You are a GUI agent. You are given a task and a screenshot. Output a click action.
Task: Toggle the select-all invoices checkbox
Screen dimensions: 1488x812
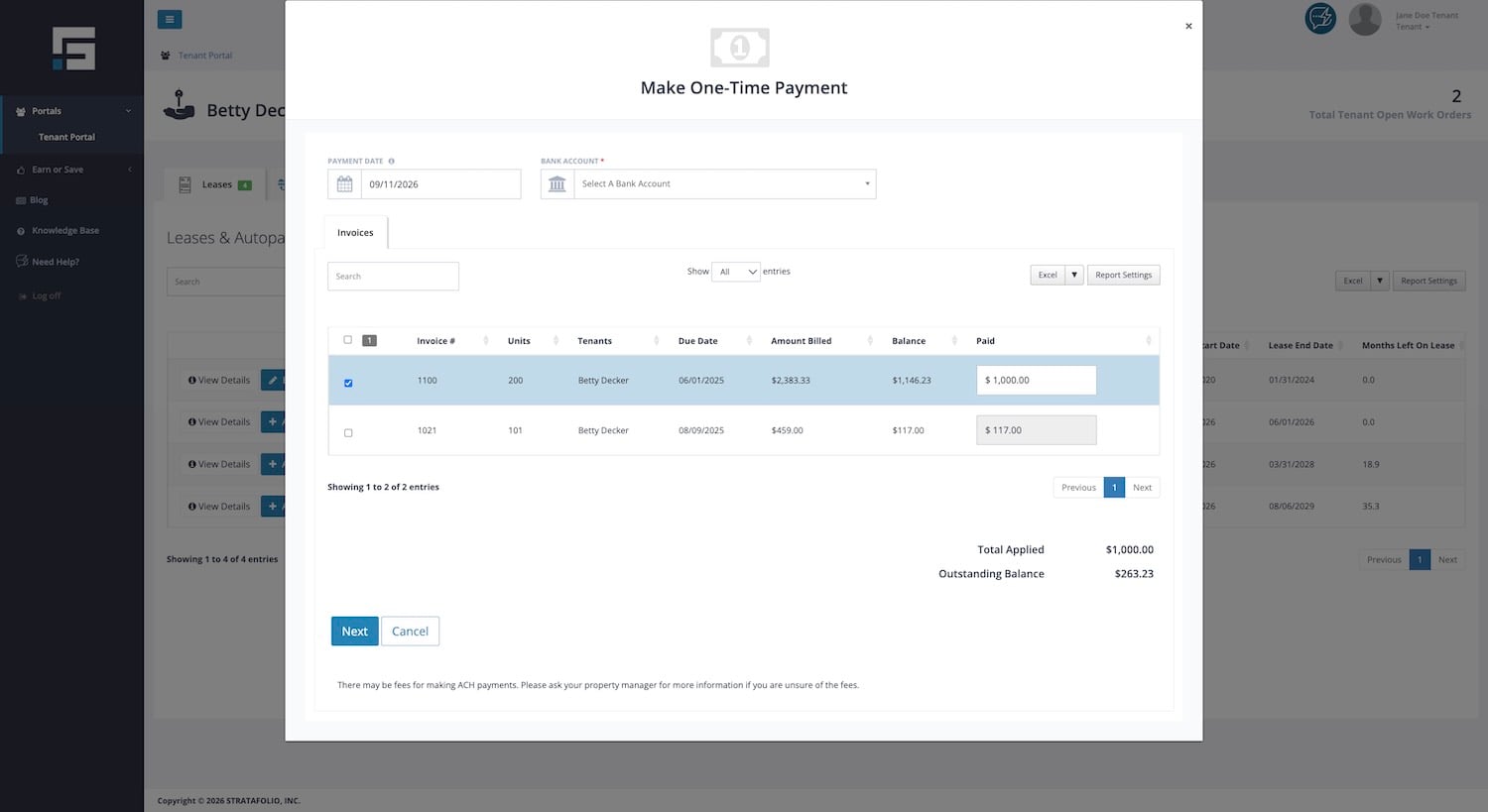(x=348, y=340)
